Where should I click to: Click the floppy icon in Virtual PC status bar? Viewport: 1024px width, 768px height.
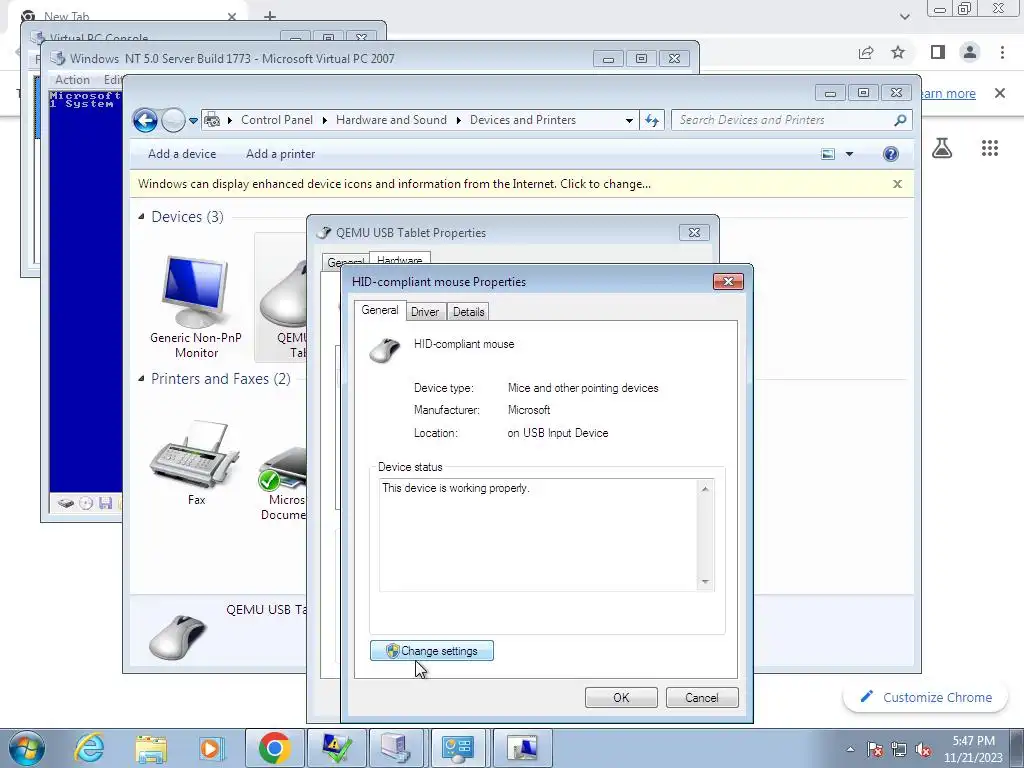(x=106, y=503)
